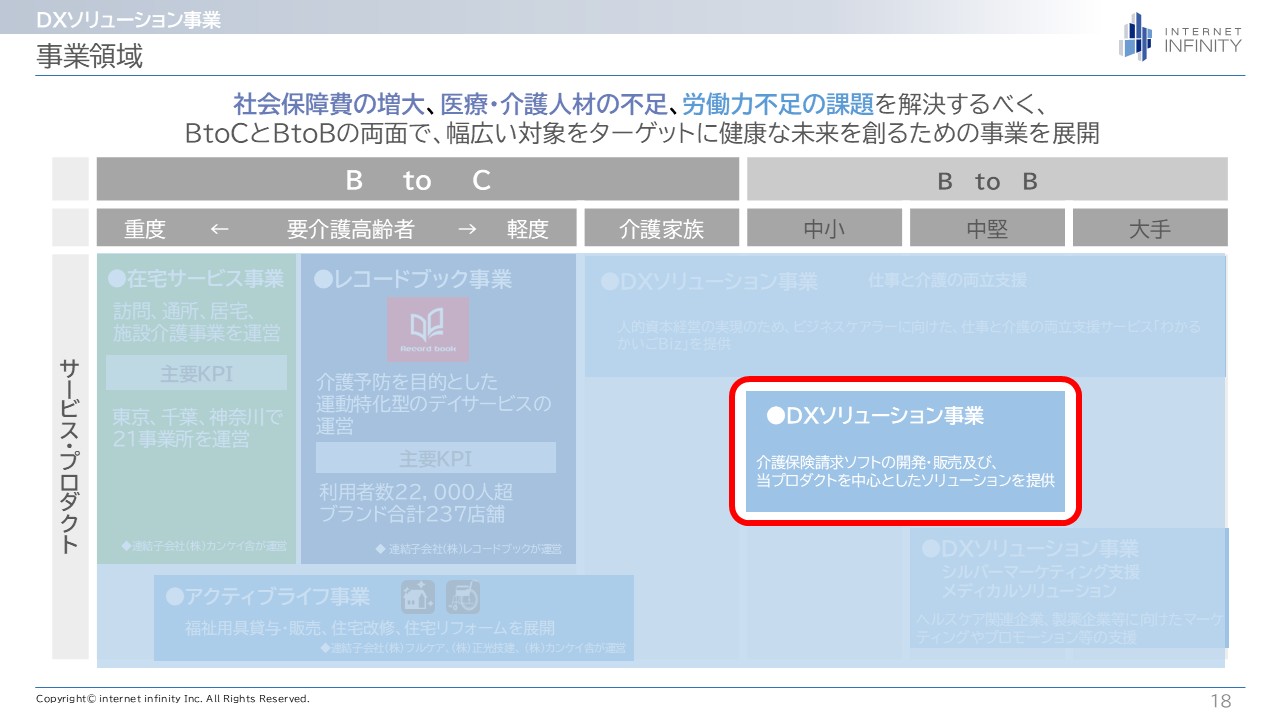Click the page number 18
Viewport: 1280px width, 720px height.
1221,701
